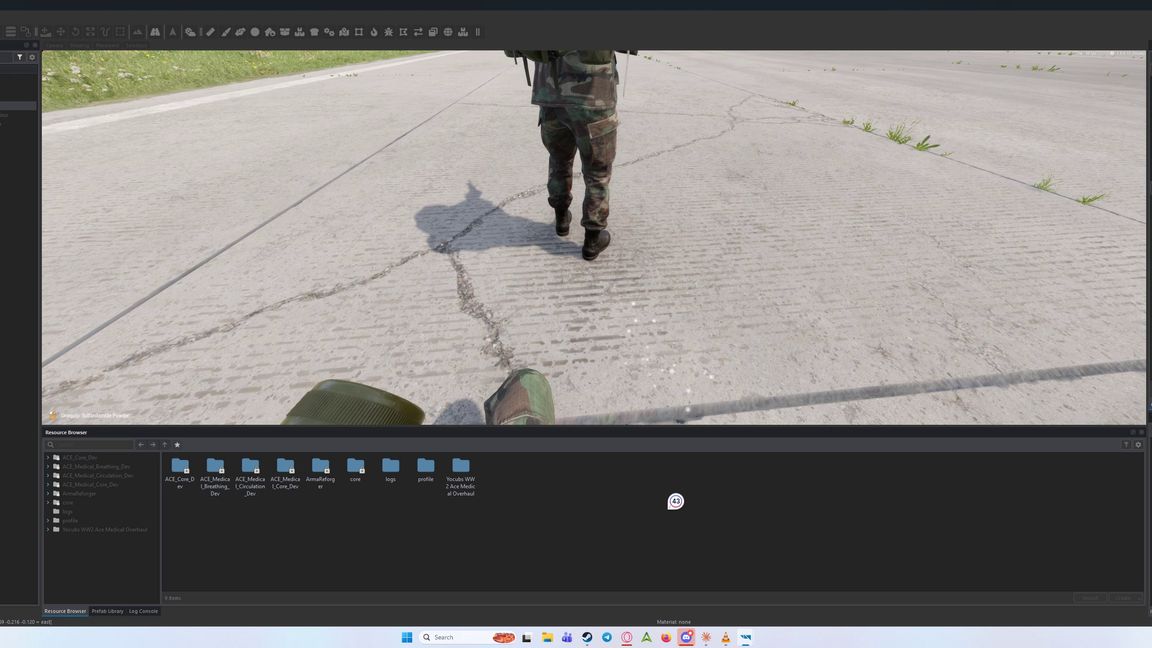Go back with Resource Browser left arrow
The image size is (1152, 648).
(x=141, y=444)
